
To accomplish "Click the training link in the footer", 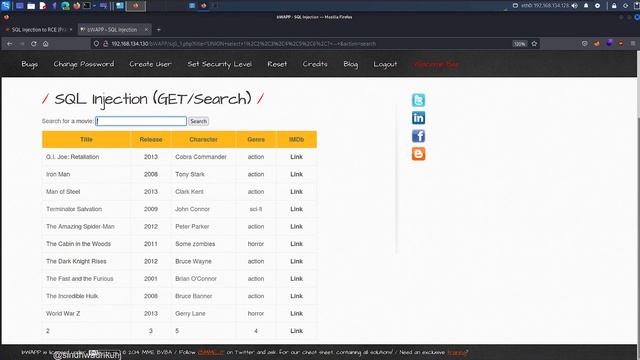I will [456, 352].
